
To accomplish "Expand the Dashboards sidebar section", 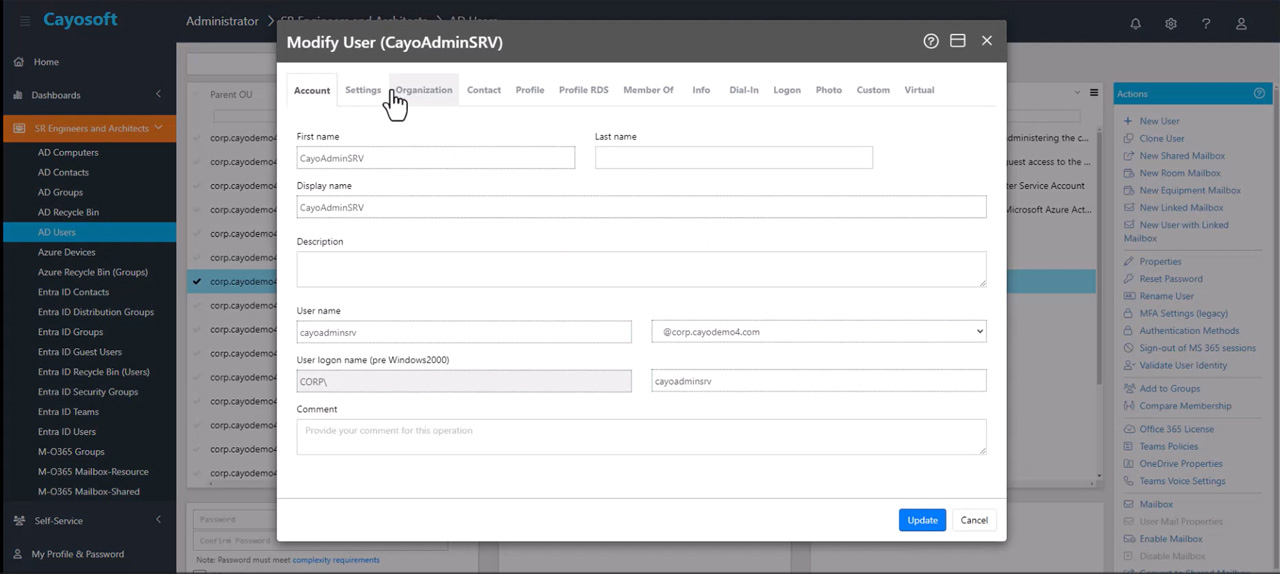I will (x=158, y=94).
